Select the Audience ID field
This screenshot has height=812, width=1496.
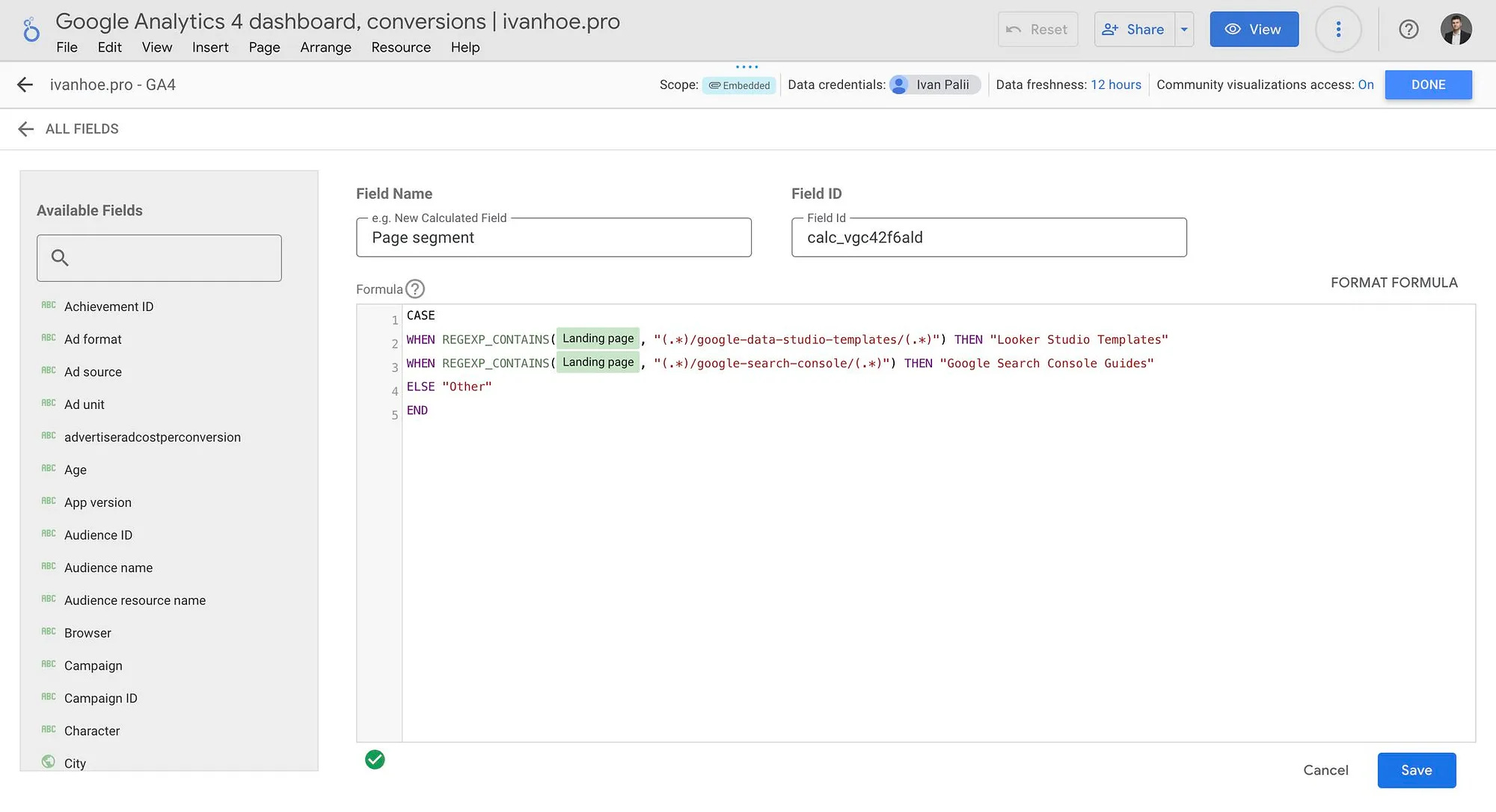pos(98,535)
